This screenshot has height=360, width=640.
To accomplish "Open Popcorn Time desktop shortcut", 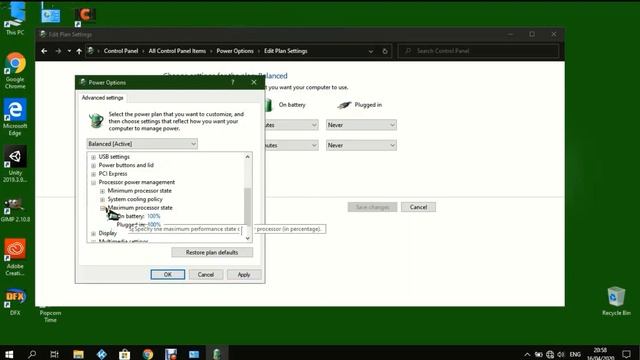I will coord(50,315).
